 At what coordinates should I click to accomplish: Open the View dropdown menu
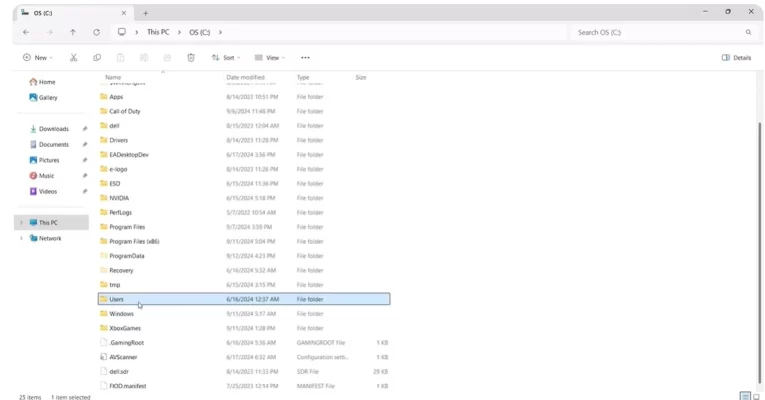[269, 58]
